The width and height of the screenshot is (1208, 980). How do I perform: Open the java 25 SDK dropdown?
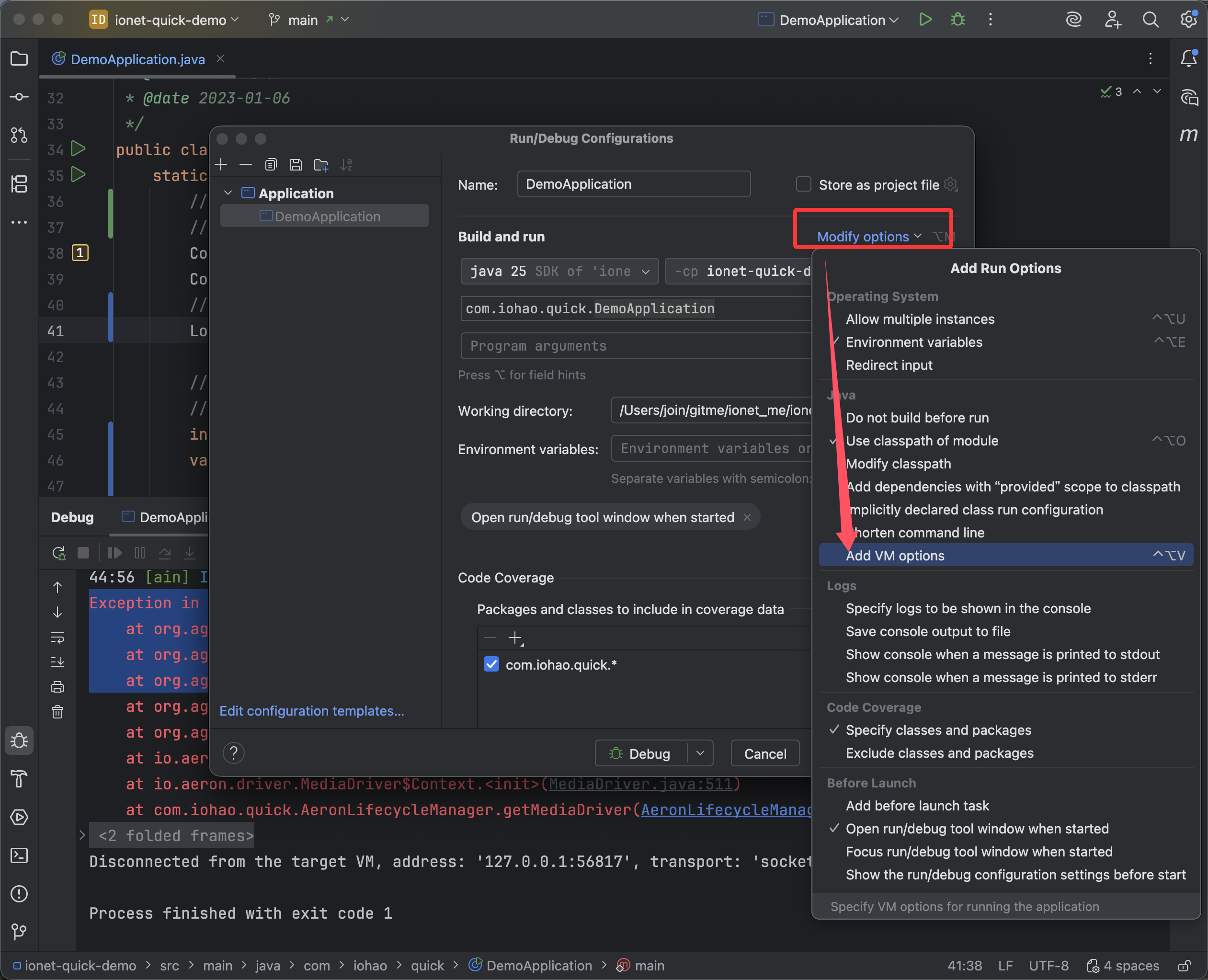tap(559, 272)
